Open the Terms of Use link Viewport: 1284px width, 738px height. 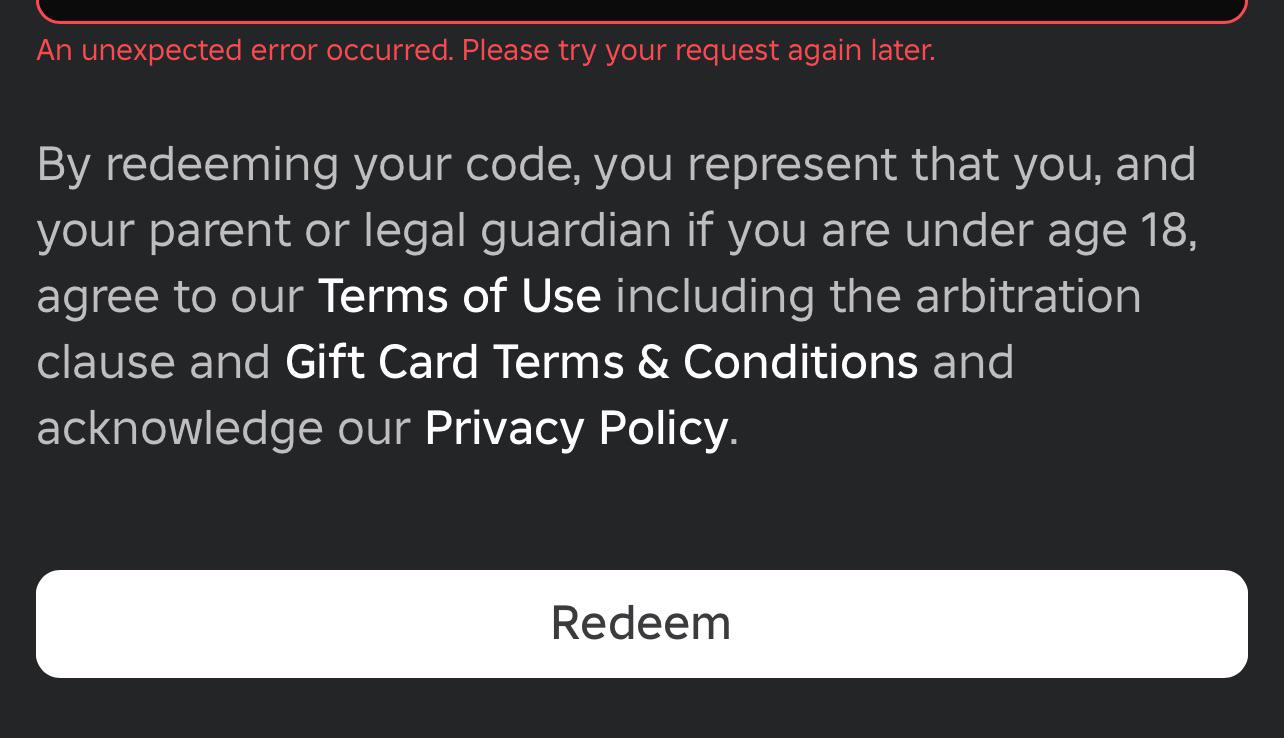[459, 296]
